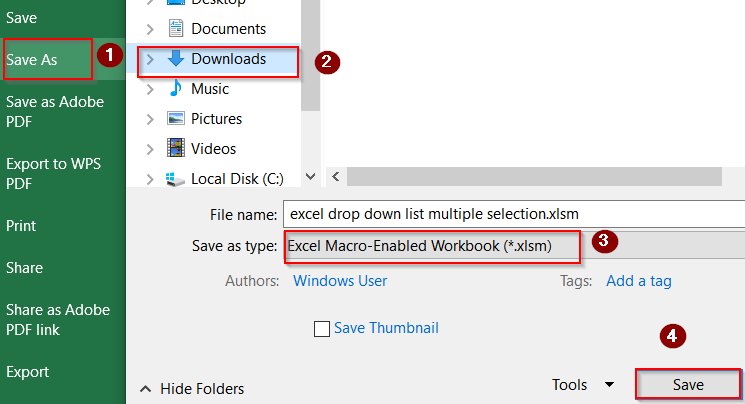Expand the Local Disk (C:) chevron
The image size is (745, 404).
[150, 180]
